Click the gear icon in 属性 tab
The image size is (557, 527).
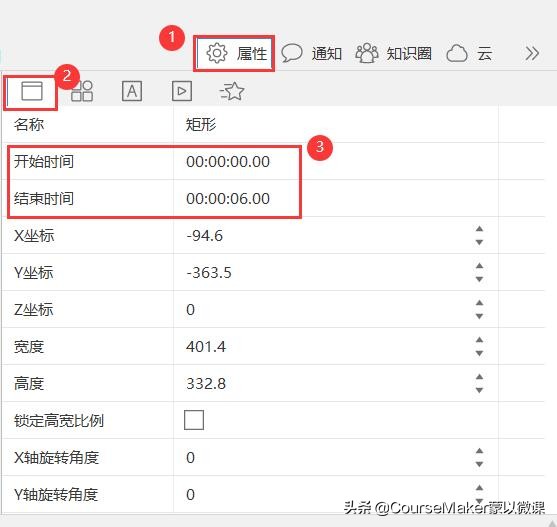[216, 54]
